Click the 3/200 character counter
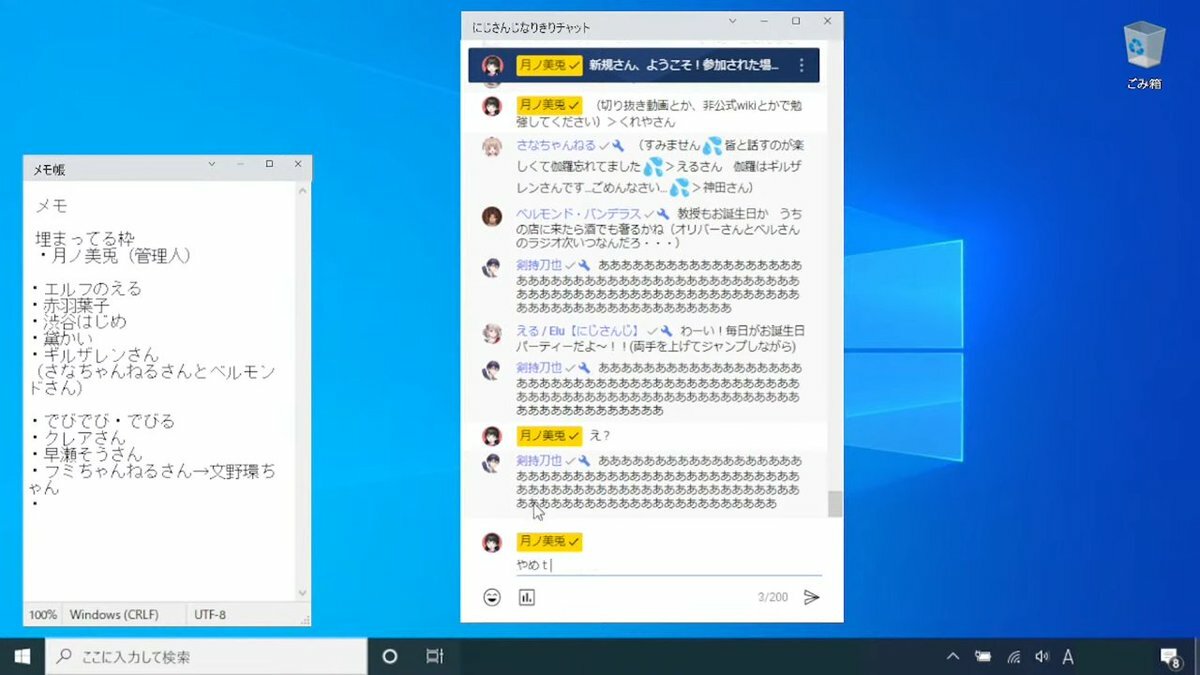This screenshot has width=1200, height=675. [x=773, y=597]
